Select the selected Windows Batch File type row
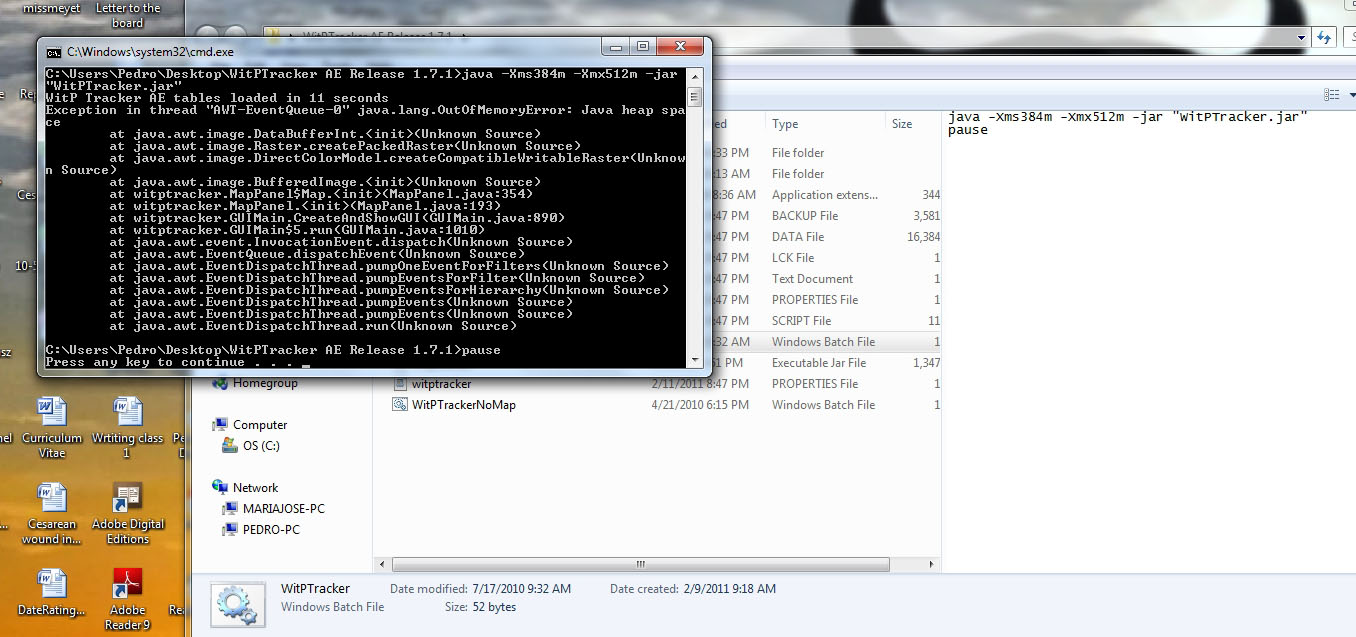 pyautogui.click(x=823, y=342)
